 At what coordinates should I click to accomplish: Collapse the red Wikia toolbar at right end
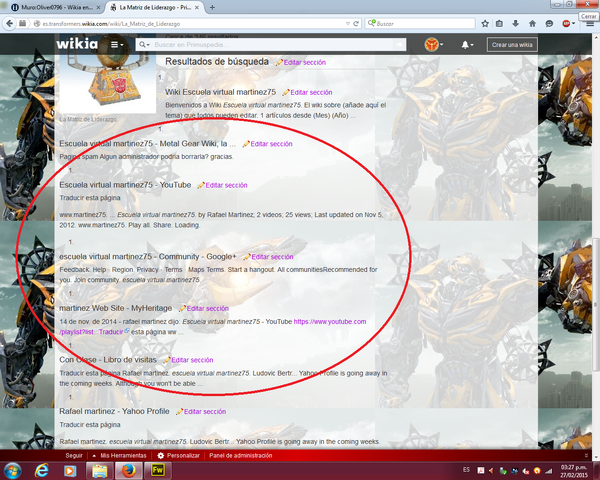[x=586, y=456]
